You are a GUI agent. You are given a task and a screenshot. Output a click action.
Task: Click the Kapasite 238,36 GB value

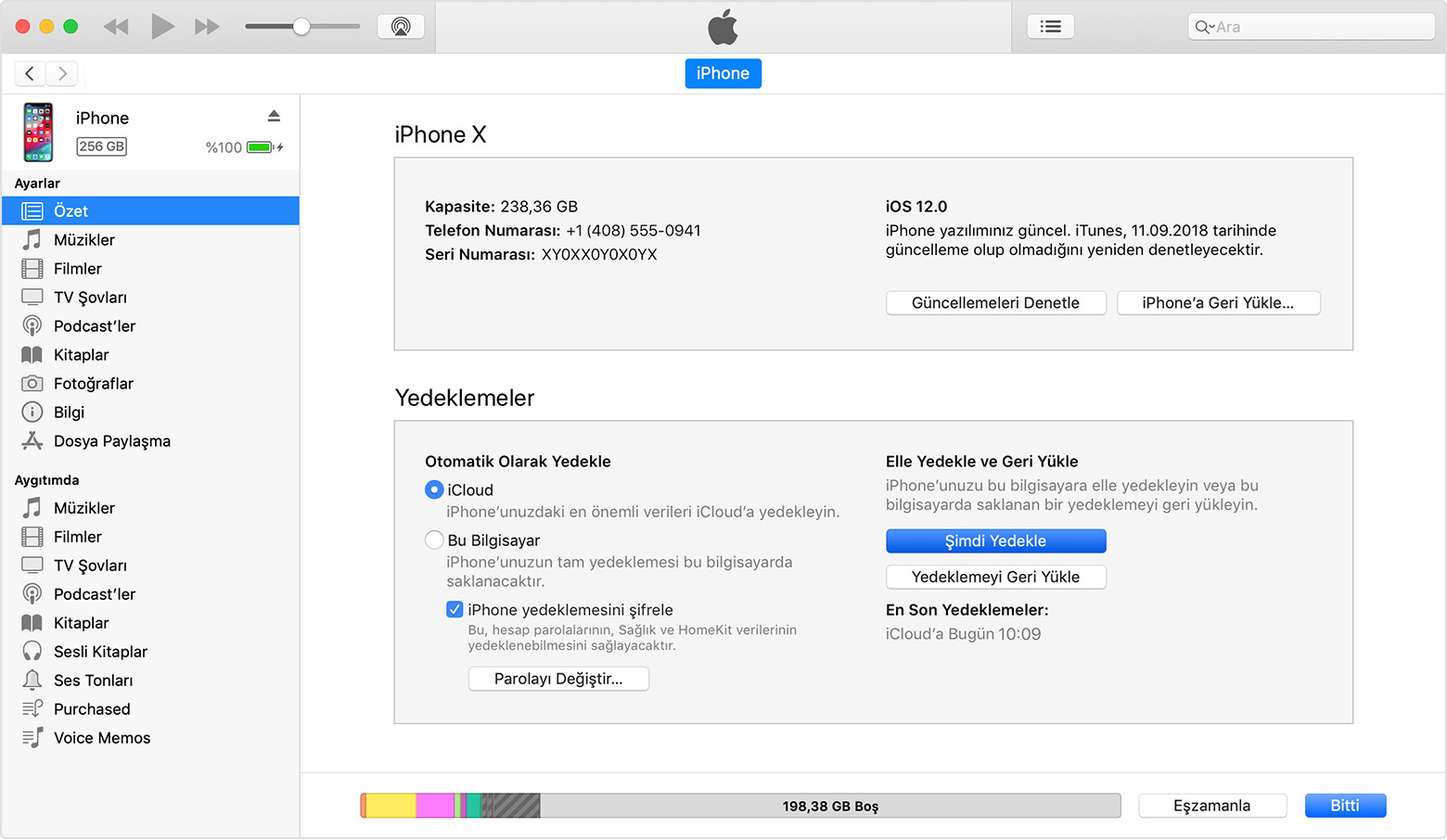[x=539, y=206]
